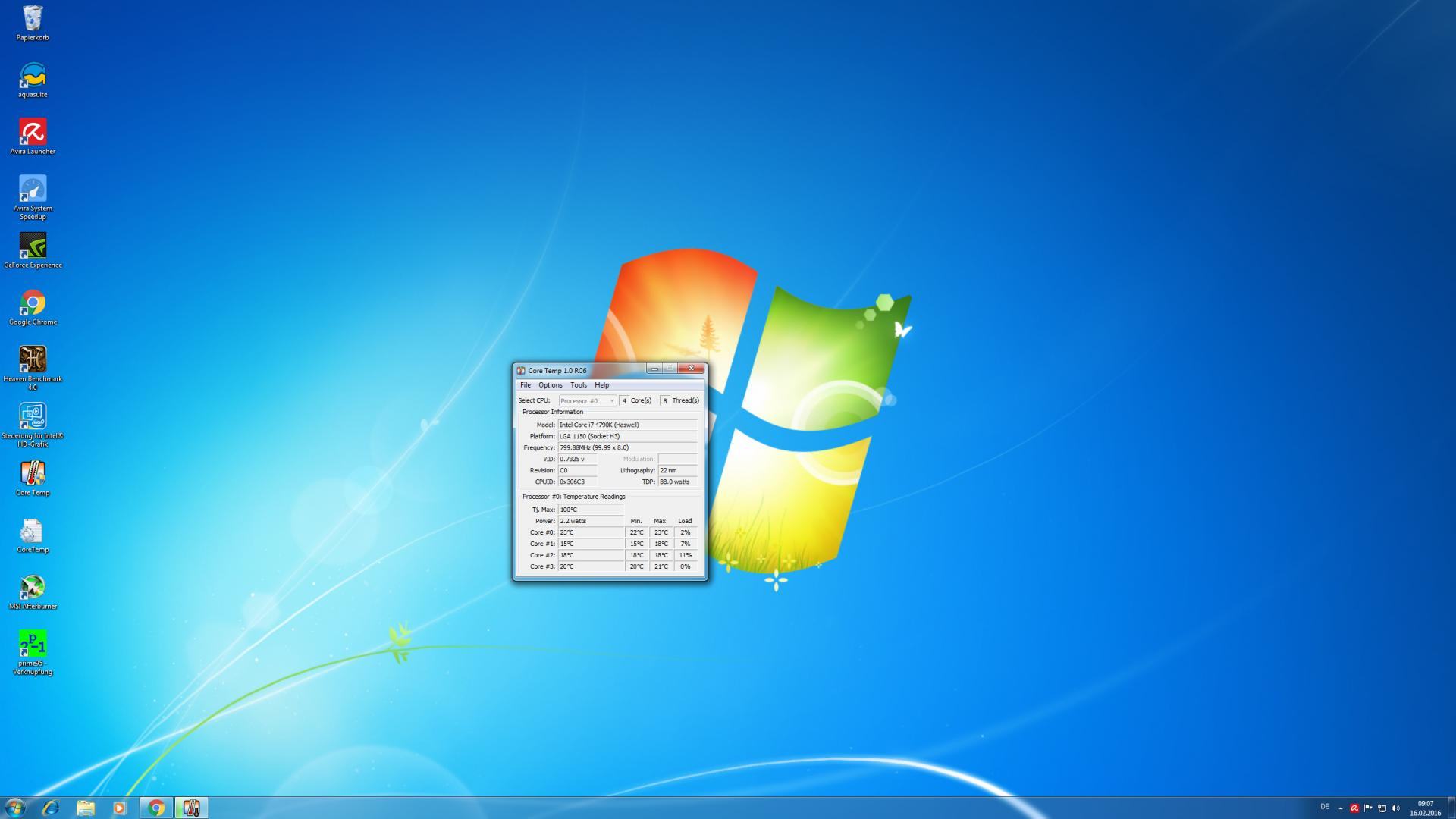1456x819 pixels.
Task: Open the taskbar clock and date
Action: [1426, 808]
